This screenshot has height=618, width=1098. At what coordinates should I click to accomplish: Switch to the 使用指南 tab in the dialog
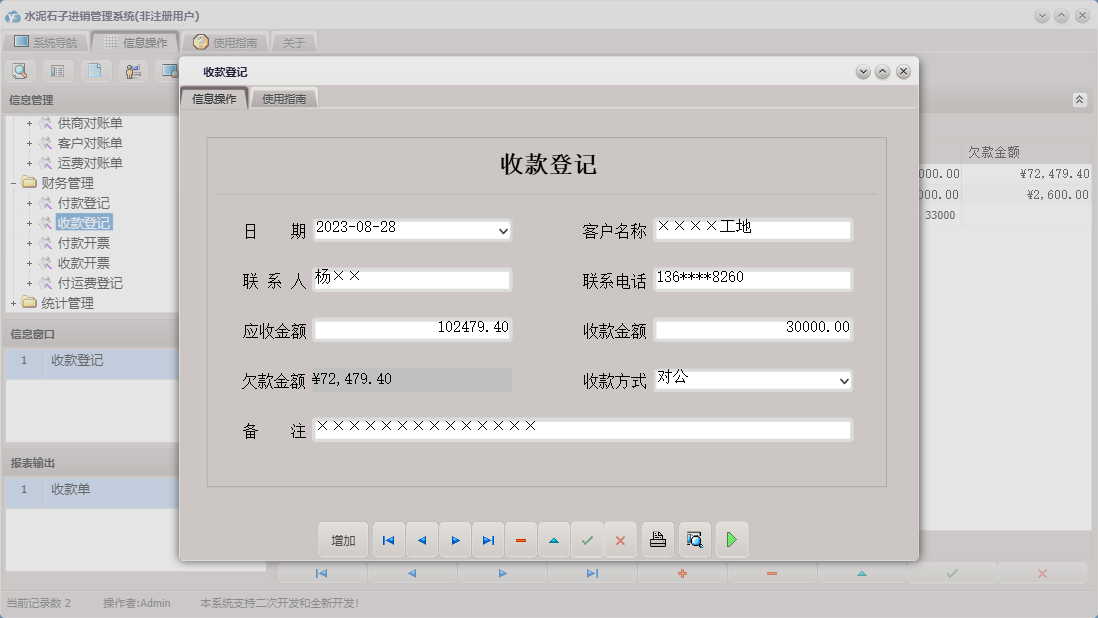283,99
